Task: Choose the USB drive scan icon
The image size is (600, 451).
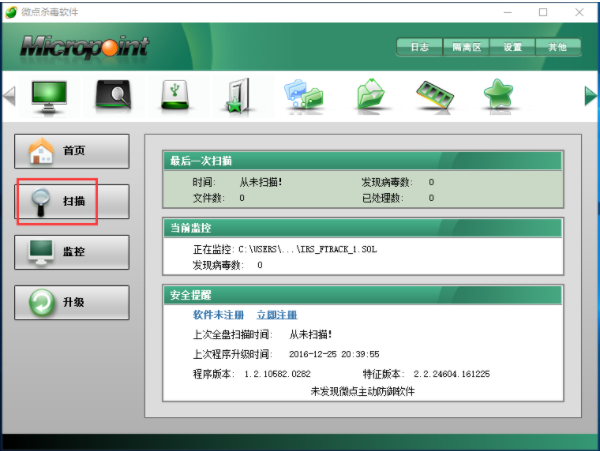Action: 175,94
